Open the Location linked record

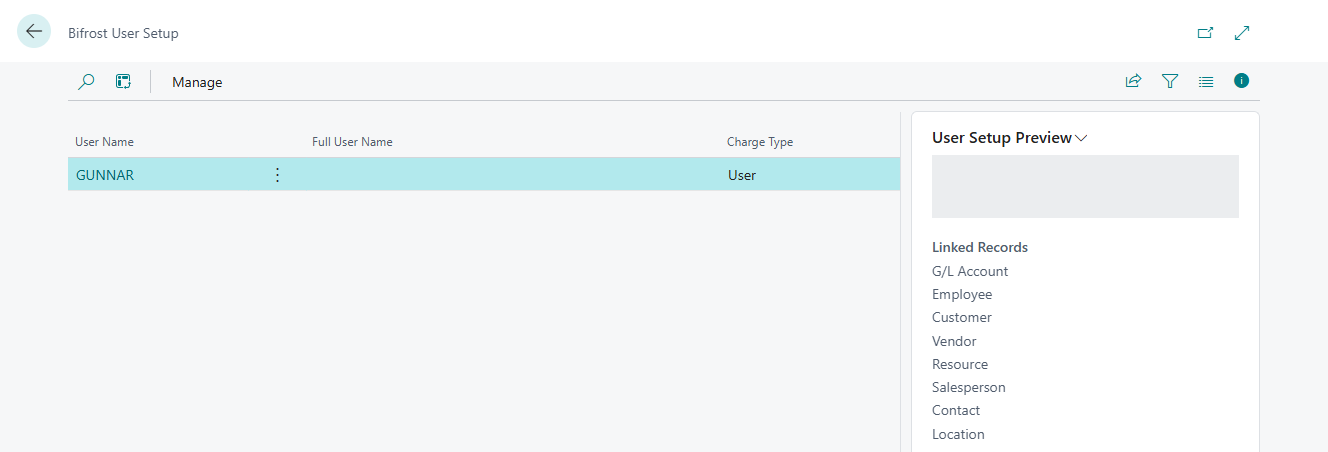point(958,434)
